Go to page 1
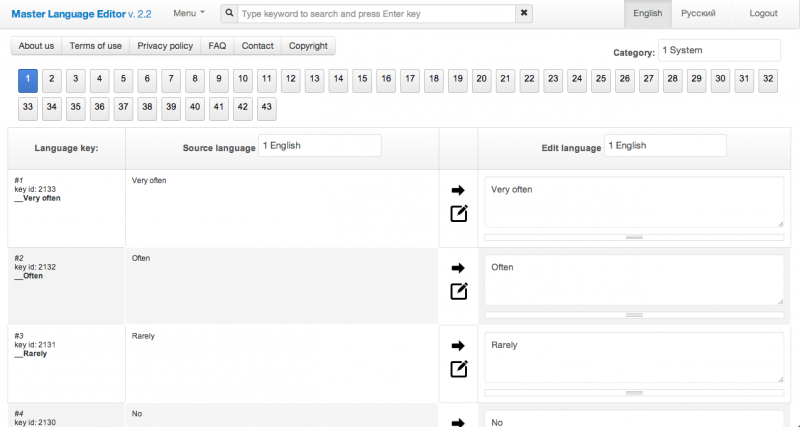 coord(28,81)
